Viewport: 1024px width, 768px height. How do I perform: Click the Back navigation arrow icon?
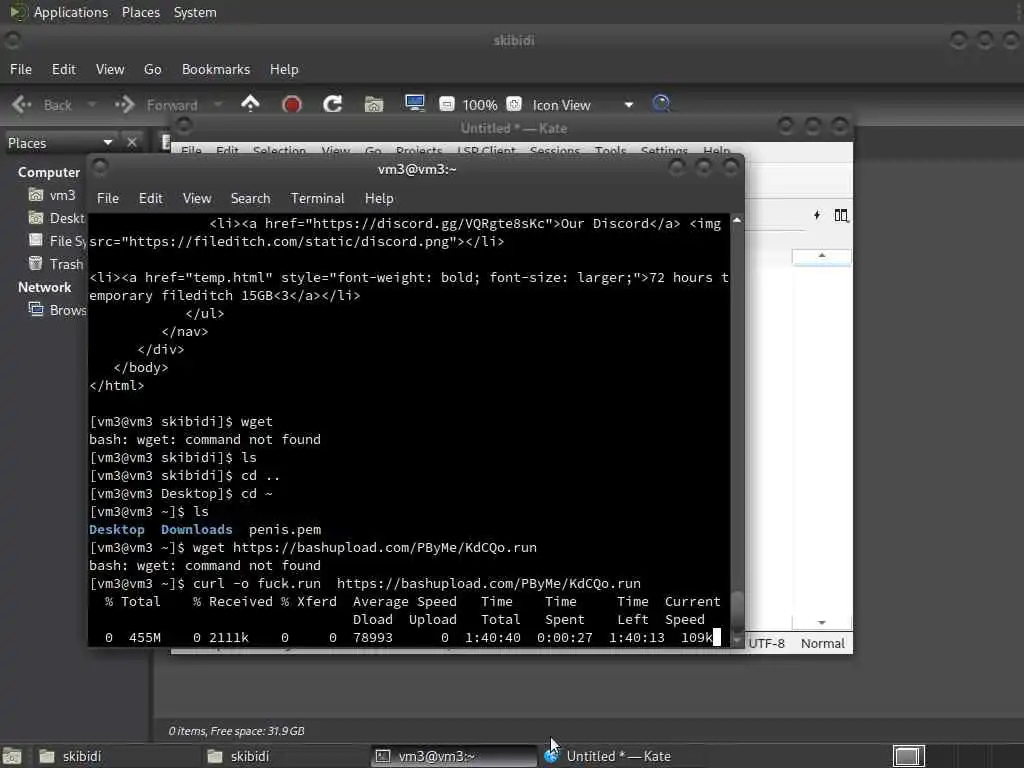pos(22,104)
